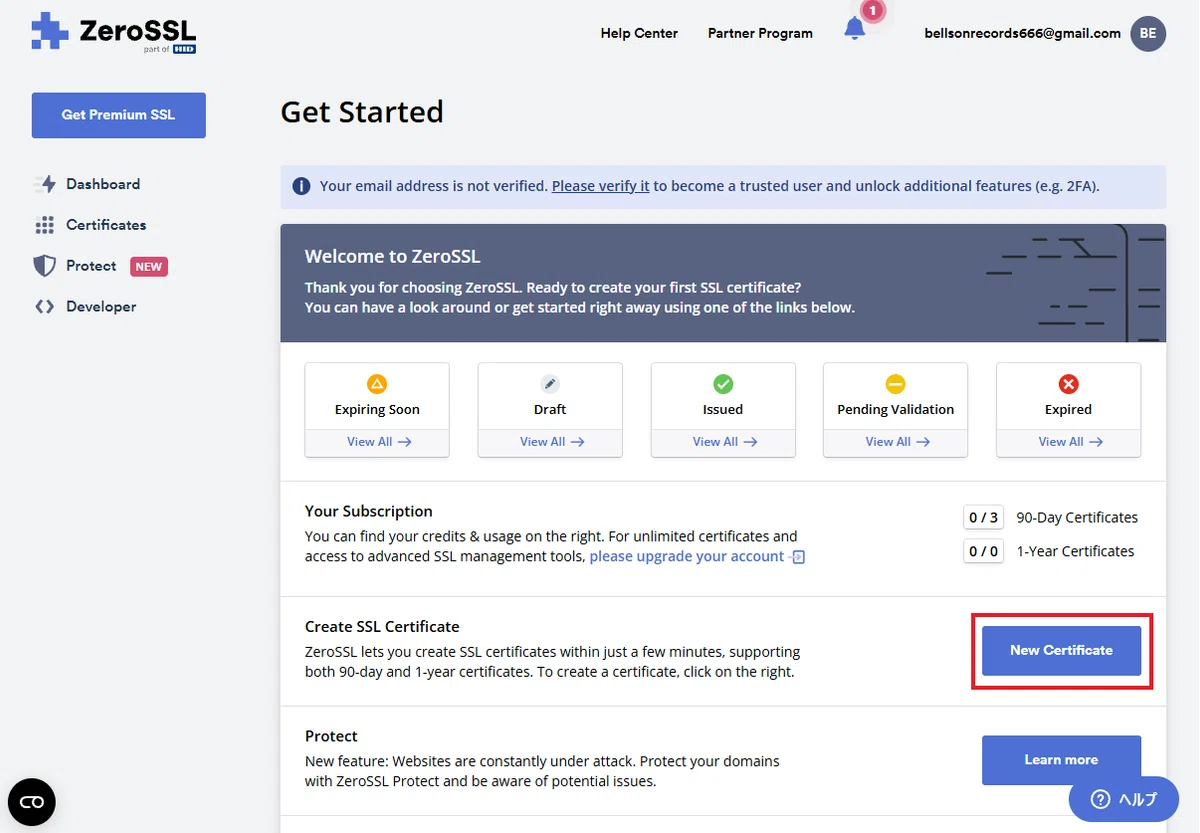Click the 90-Day Certificates label
The height and width of the screenshot is (833, 1200).
point(1077,518)
